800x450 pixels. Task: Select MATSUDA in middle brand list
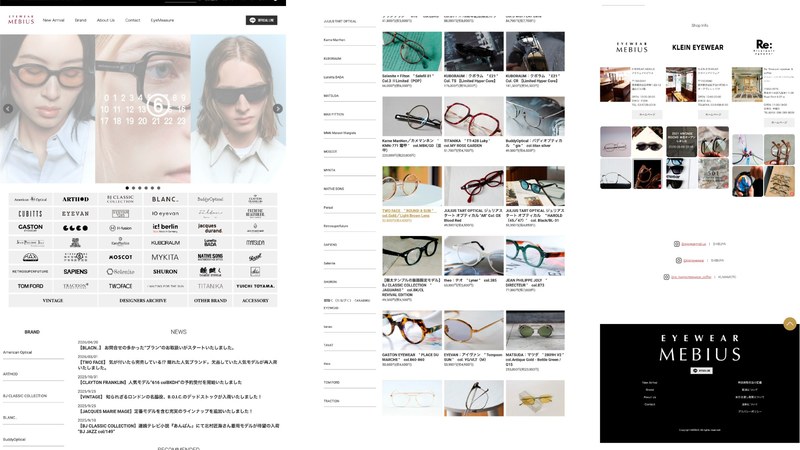pos(331,96)
